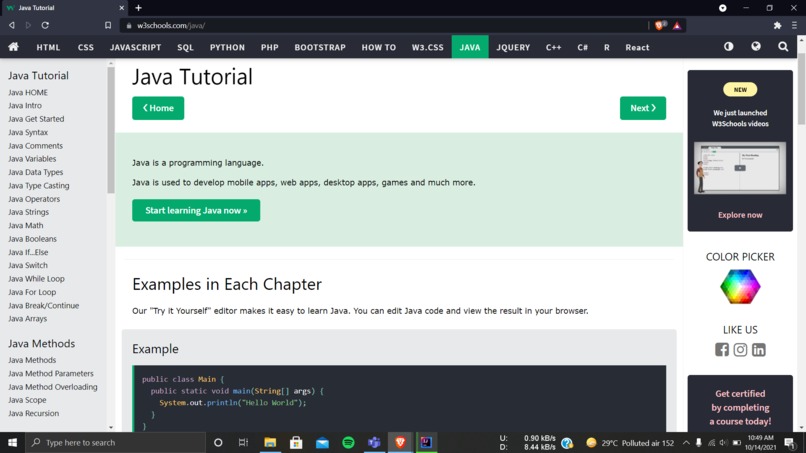Open the Java Variables sidebar link
Image resolution: width=806 pixels, height=453 pixels.
32,159
